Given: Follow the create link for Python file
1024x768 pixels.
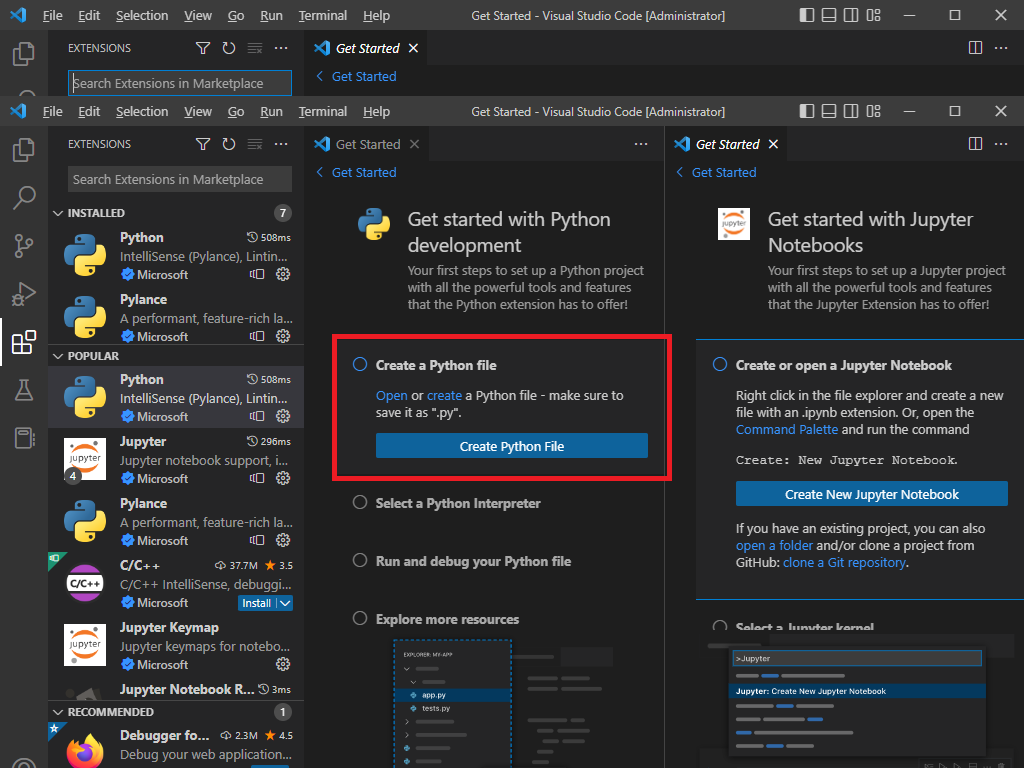Looking at the screenshot, I should [x=444, y=396].
